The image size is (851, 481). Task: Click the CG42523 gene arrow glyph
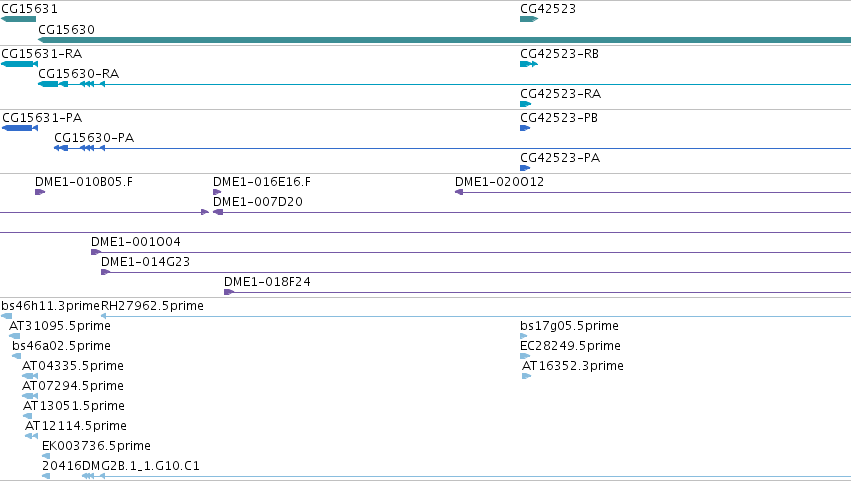529,19
